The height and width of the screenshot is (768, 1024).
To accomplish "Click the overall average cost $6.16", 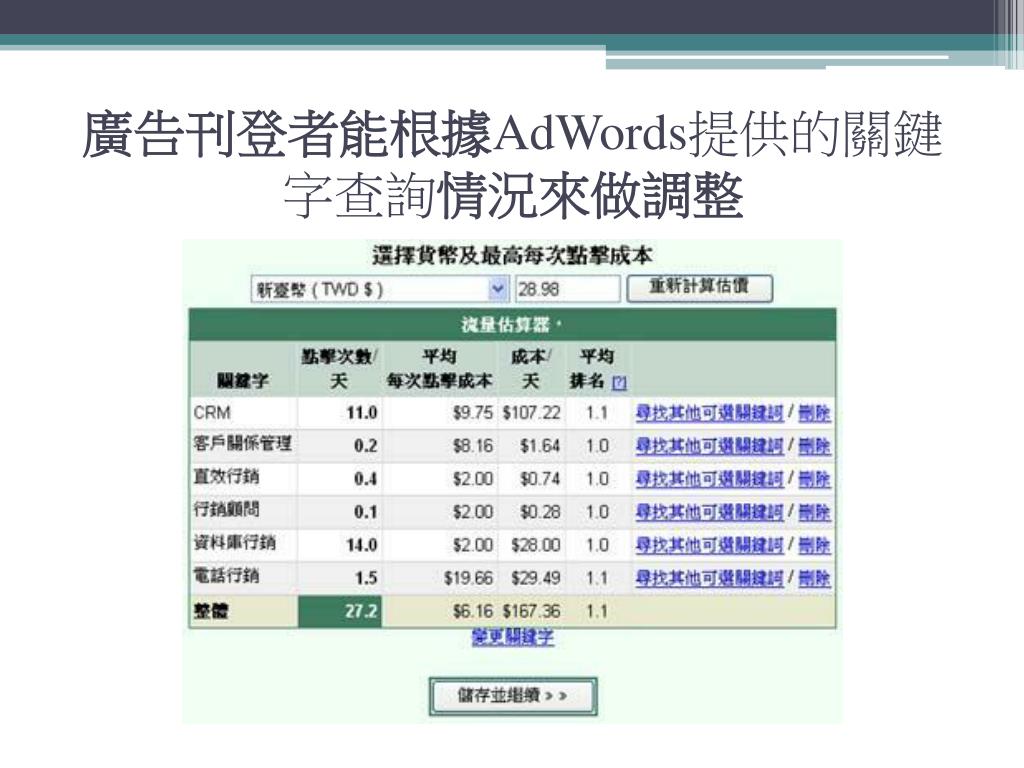I will coord(473,611).
